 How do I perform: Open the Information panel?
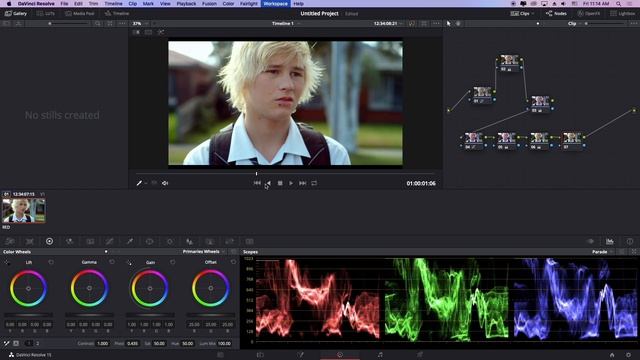click(x=630, y=242)
